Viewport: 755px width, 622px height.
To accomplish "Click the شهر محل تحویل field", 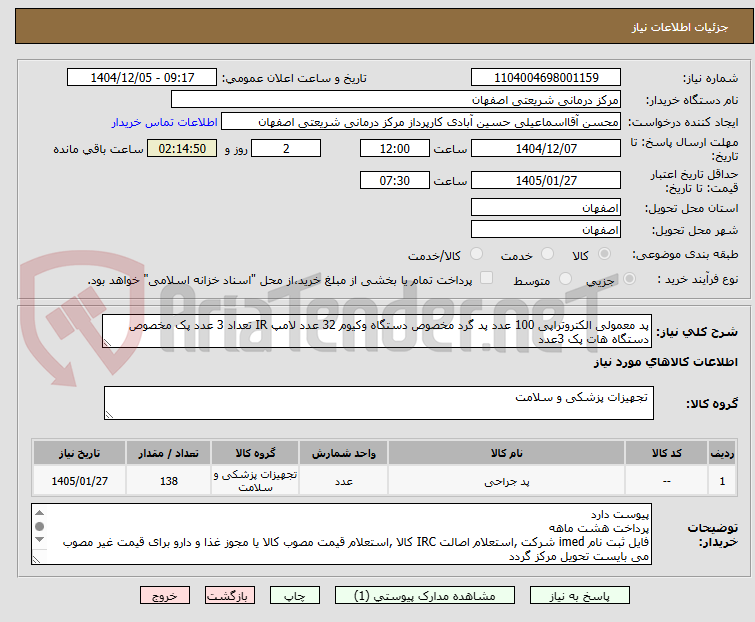I will (x=546, y=230).
